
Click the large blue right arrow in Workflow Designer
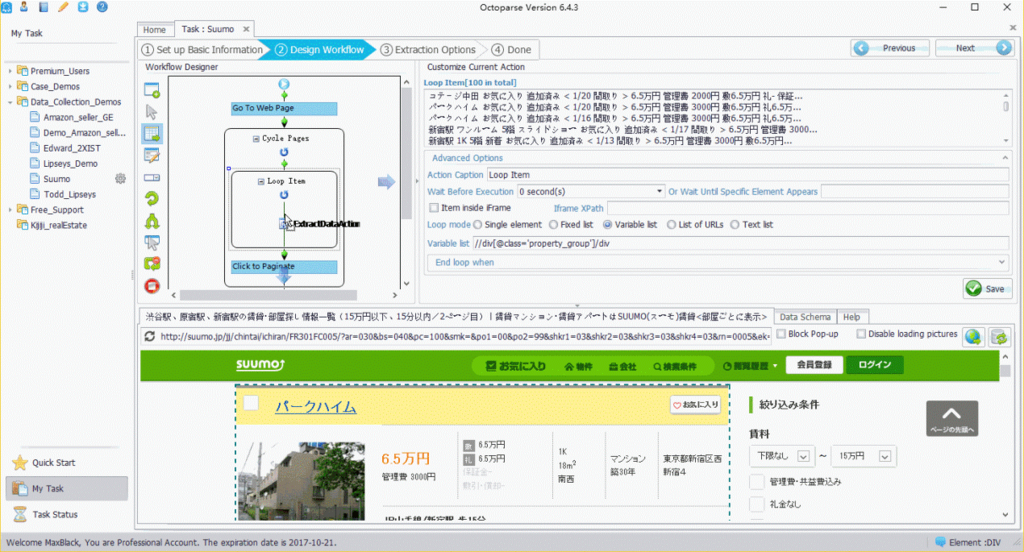click(x=387, y=182)
